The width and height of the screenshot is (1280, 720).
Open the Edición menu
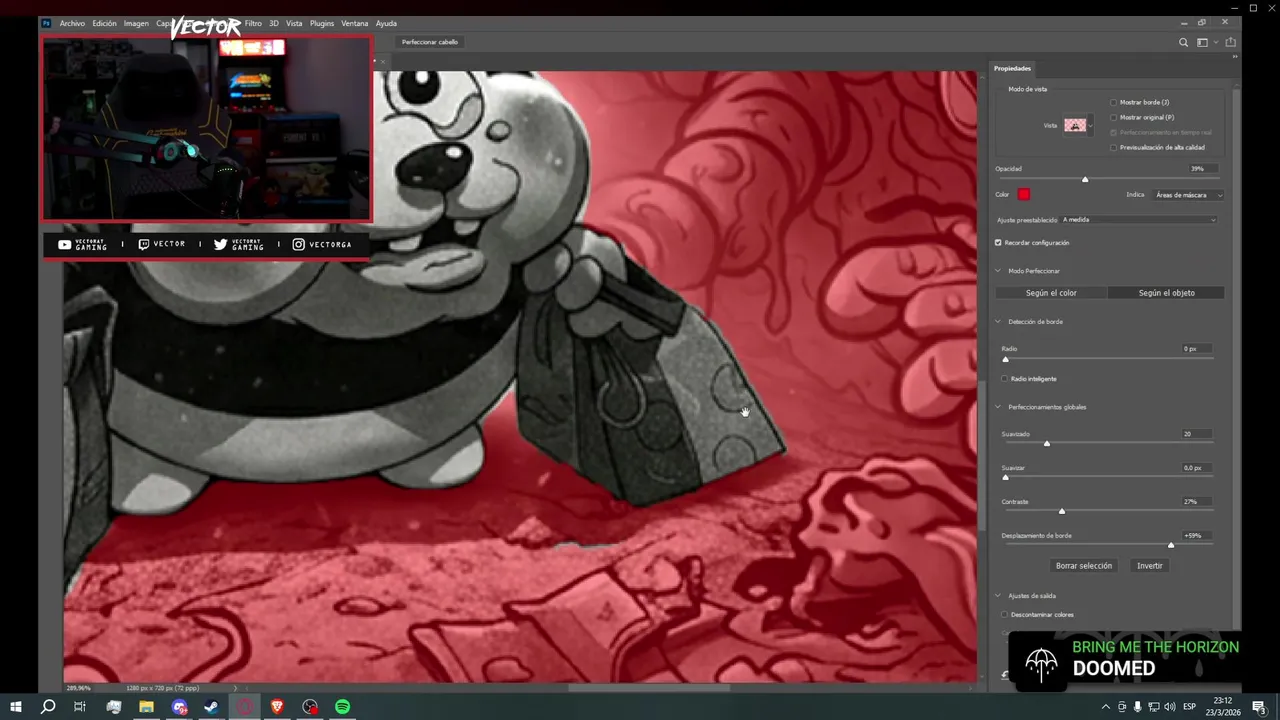105,23
